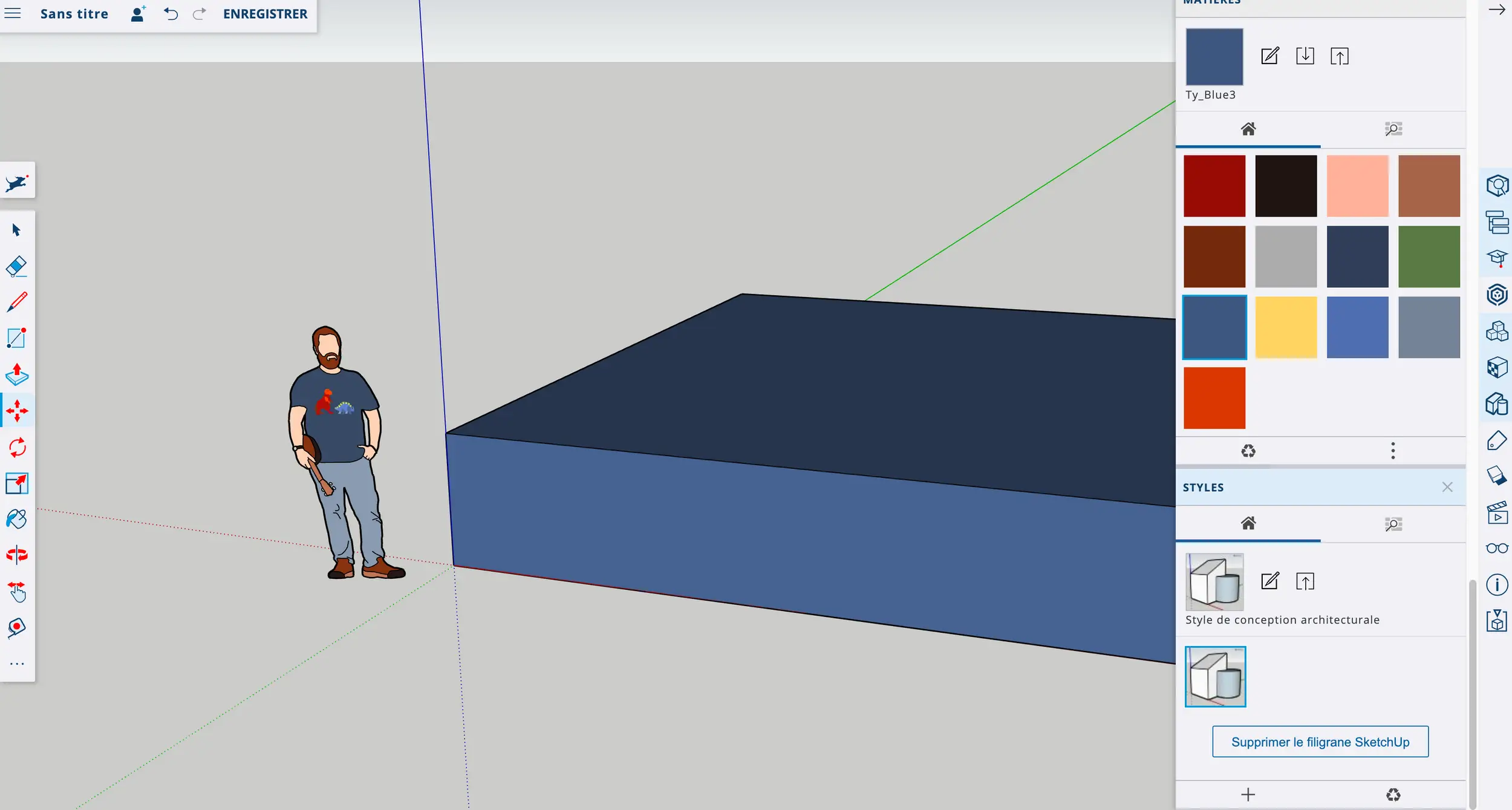1512x810 pixels.
Task: Select the Rotate tool
Action: (x=17, y=448)
